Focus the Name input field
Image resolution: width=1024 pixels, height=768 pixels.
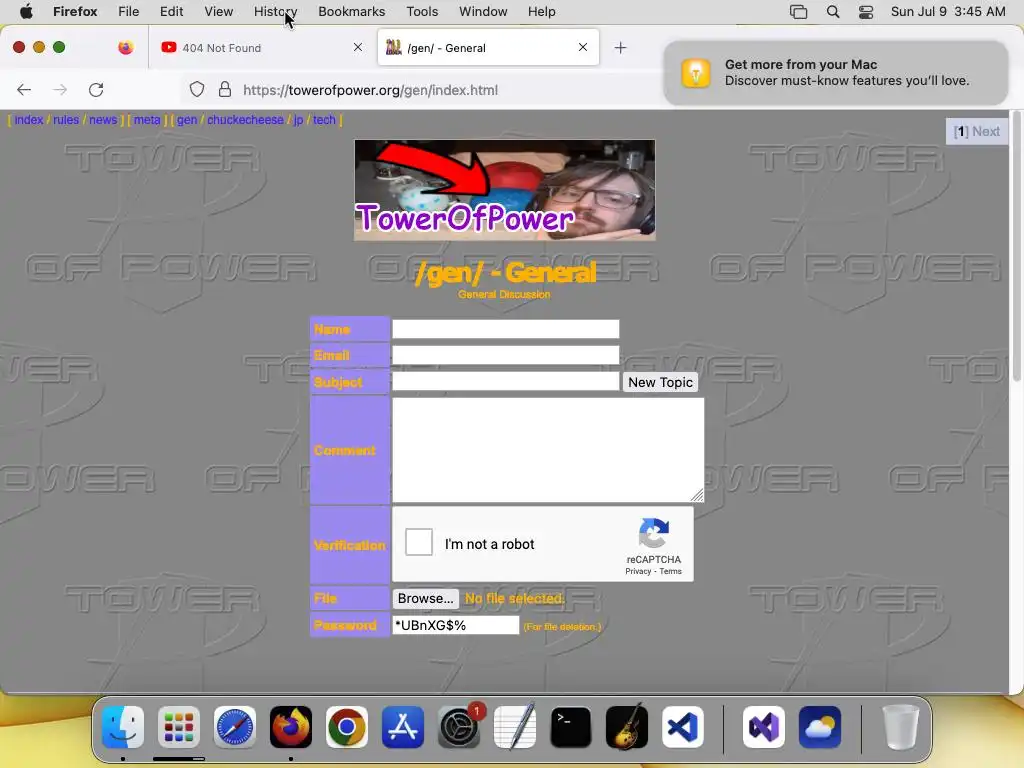(x=505, y=329)
